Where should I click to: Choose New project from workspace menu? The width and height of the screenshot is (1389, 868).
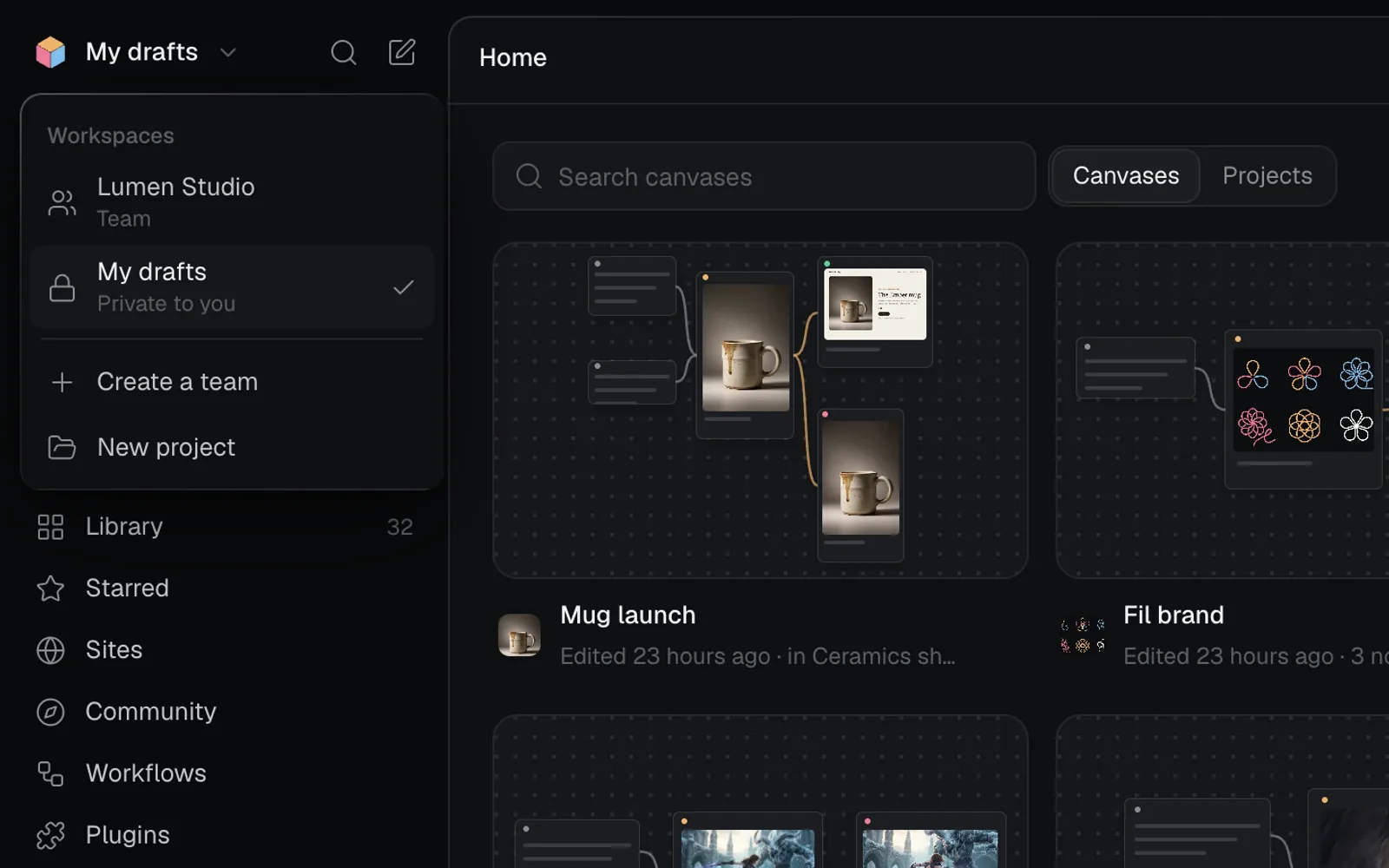tap(232, 447)
